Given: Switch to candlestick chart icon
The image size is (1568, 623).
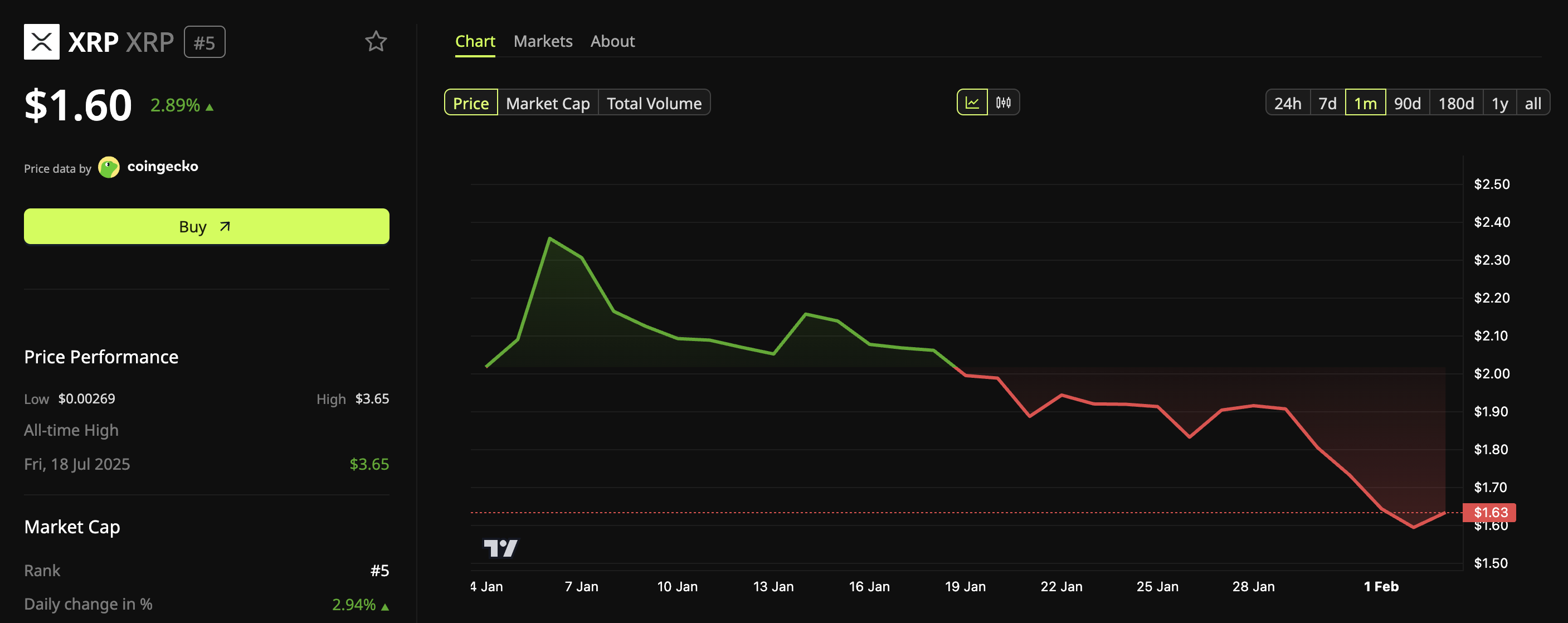Looking at the screenshot, I should tap(1003, 103).
